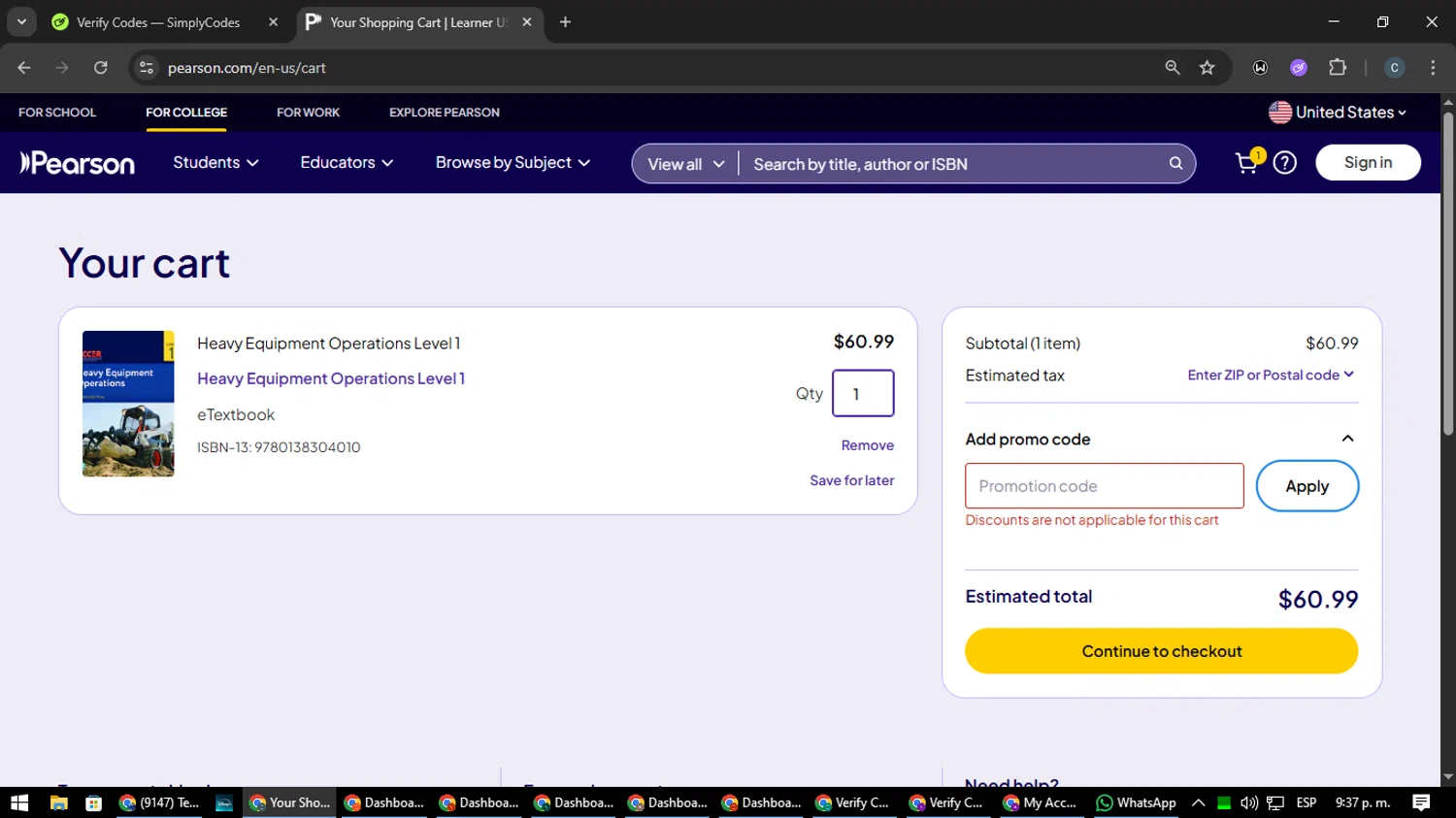The image size is (1456, 818).
Task: View site information icon in address bar
Action: coord(147,68)
